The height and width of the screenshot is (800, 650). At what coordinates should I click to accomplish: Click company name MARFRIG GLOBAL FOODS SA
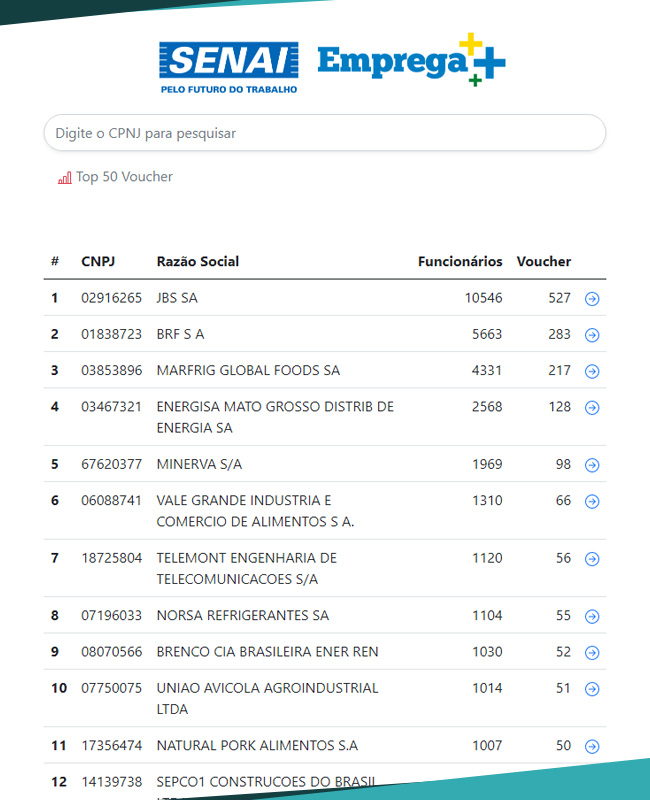coord(248,370)
